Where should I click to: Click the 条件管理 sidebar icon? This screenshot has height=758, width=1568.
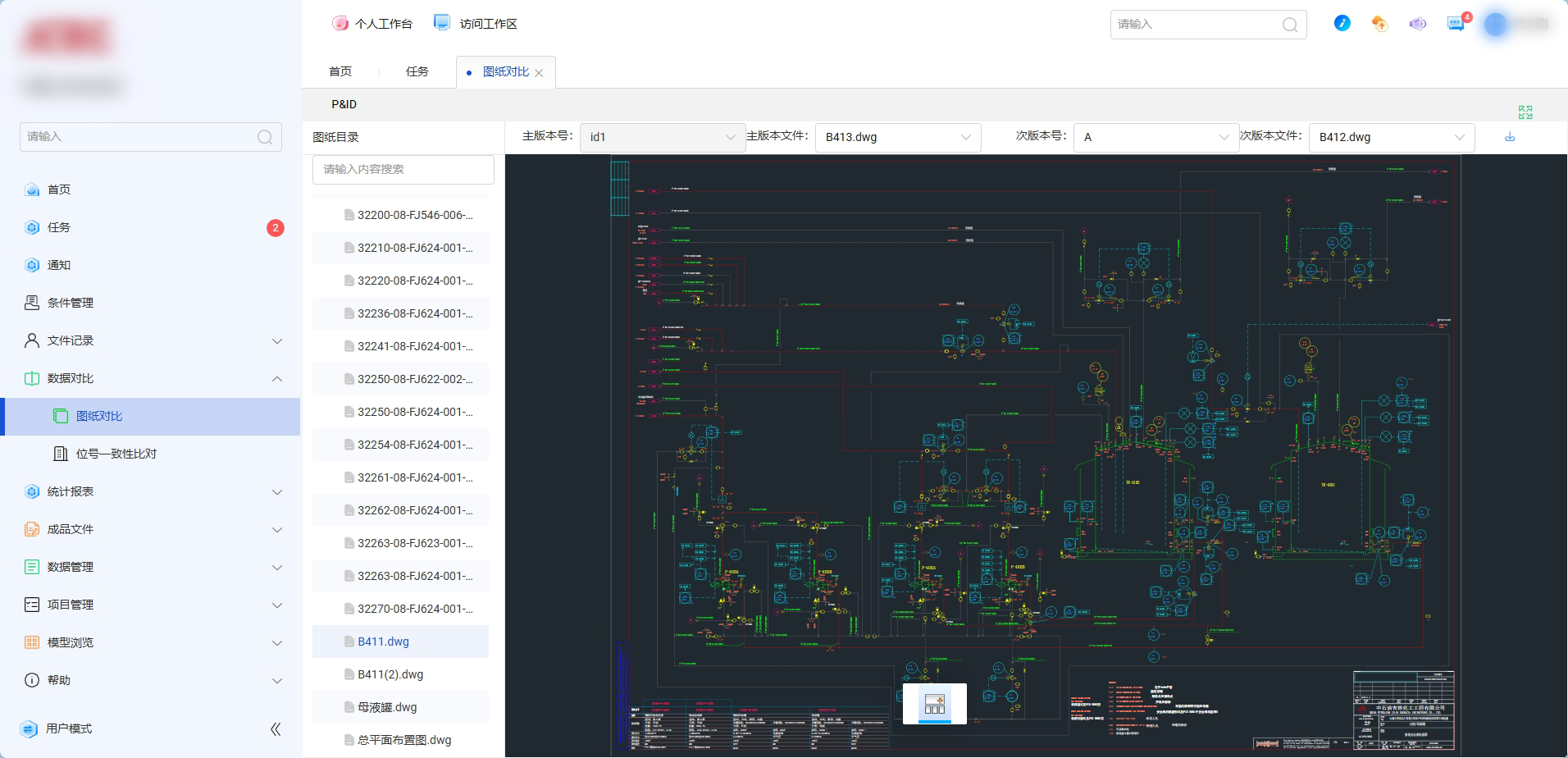(32, 303)
